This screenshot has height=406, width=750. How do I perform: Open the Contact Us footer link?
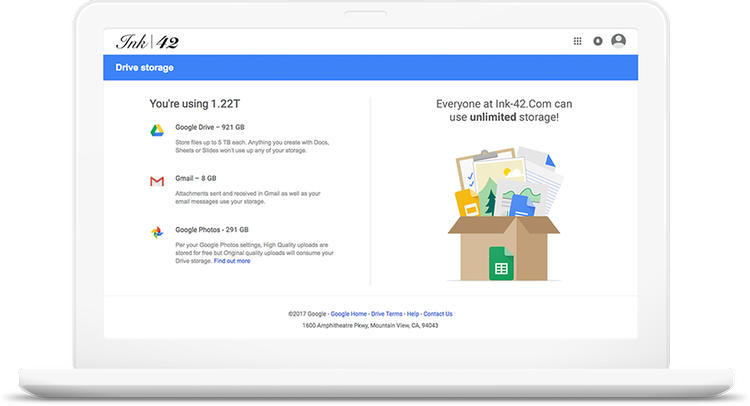(x=437, y=314)
